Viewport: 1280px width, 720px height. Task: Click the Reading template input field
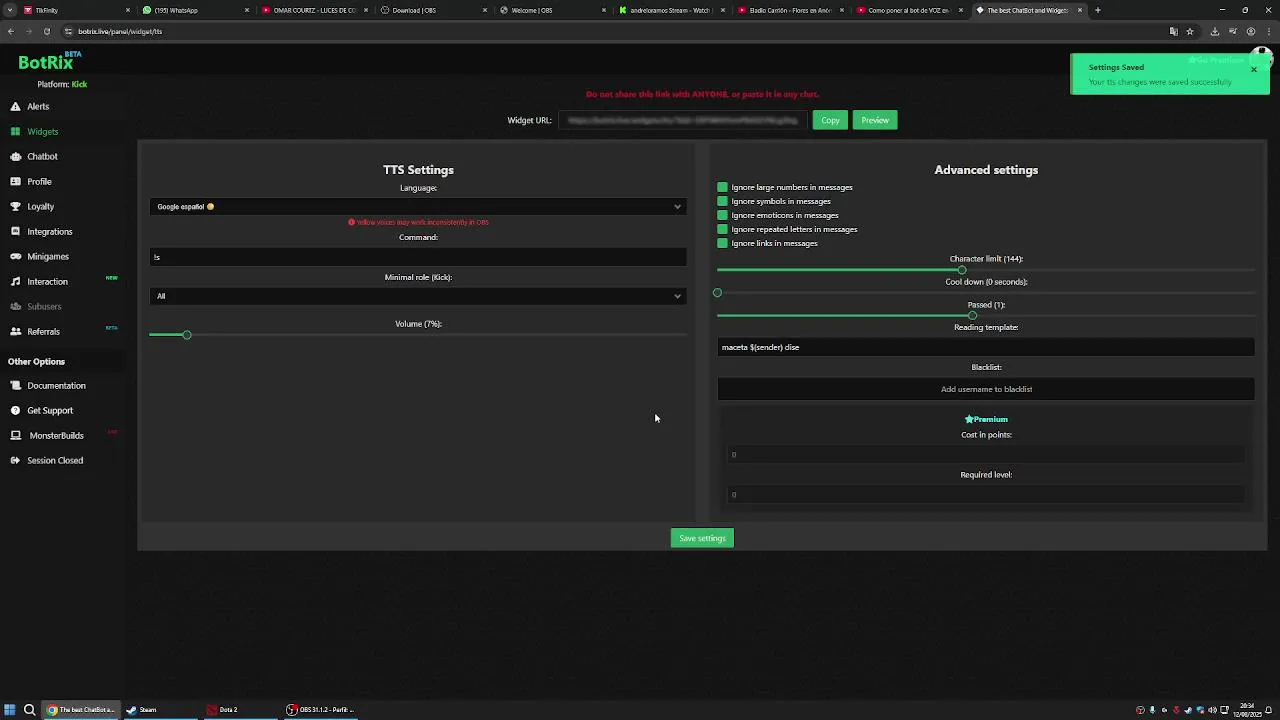[x=986, y=347]
